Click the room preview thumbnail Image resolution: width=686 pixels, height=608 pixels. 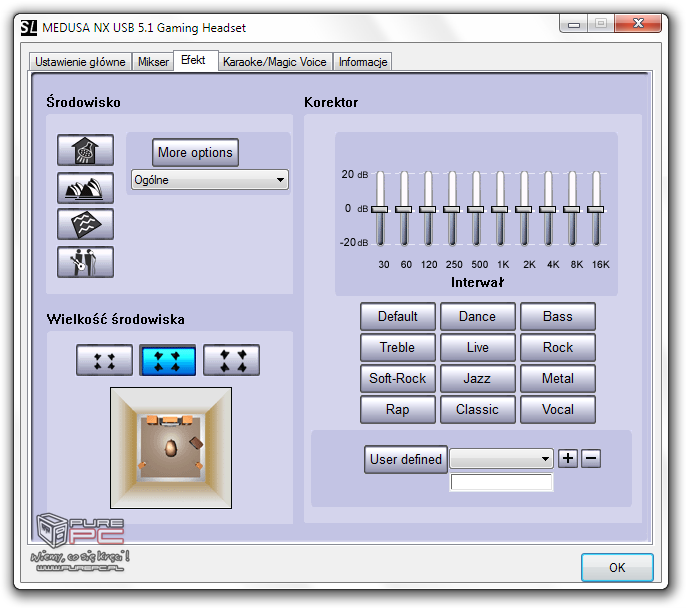[171, 448]
